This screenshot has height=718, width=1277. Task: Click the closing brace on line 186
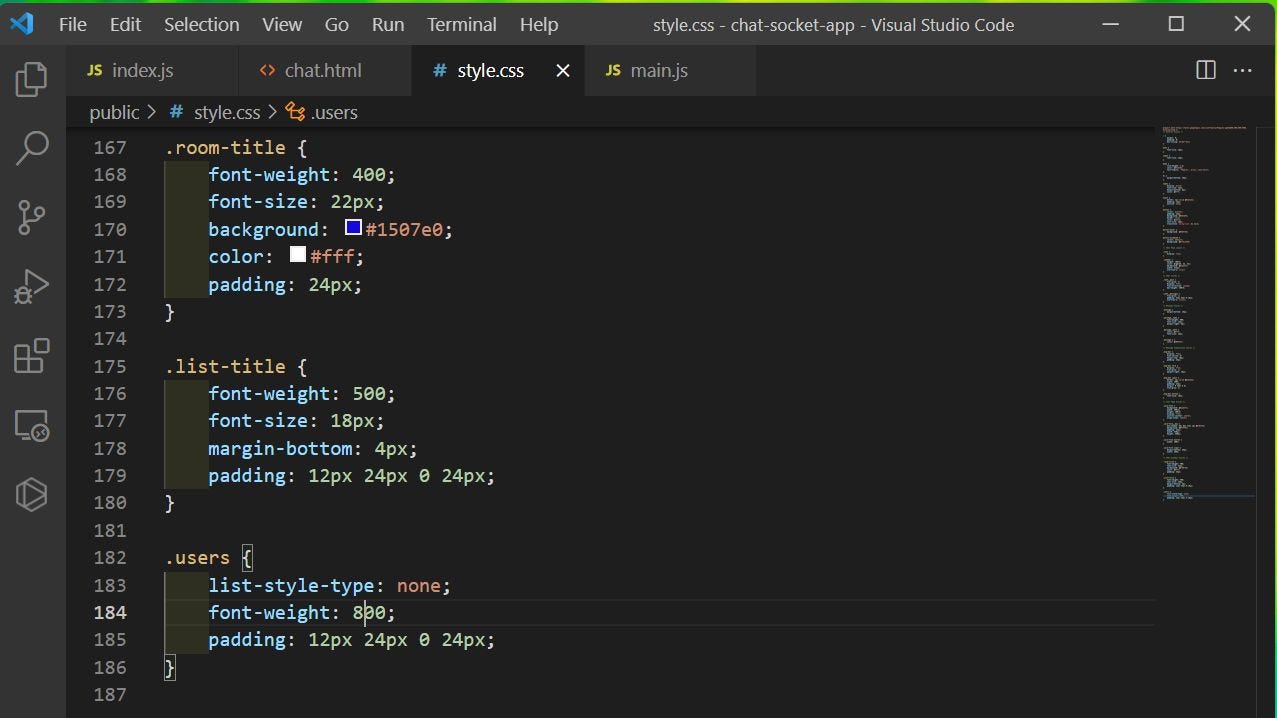(x=170, y=667)
